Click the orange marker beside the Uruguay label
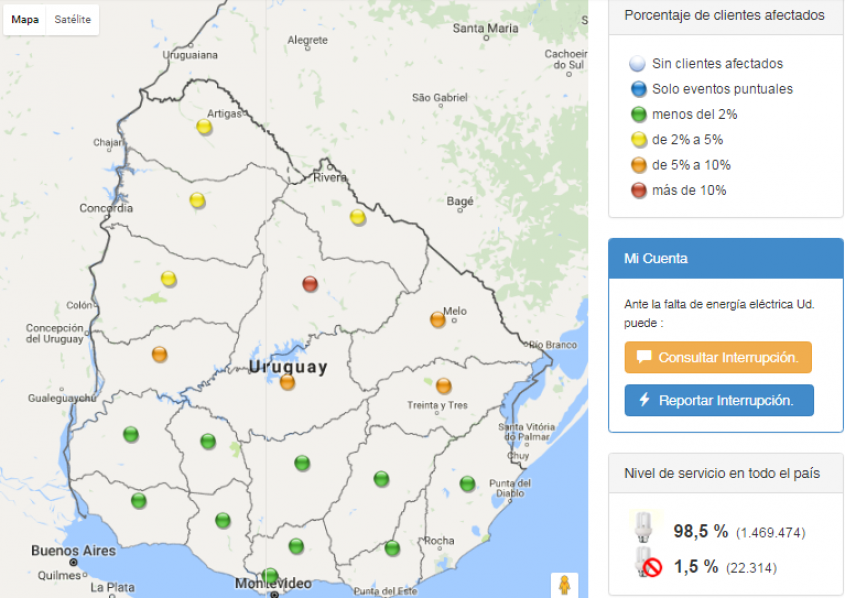Viewport: 845px width, 598px height. point(288,382)
